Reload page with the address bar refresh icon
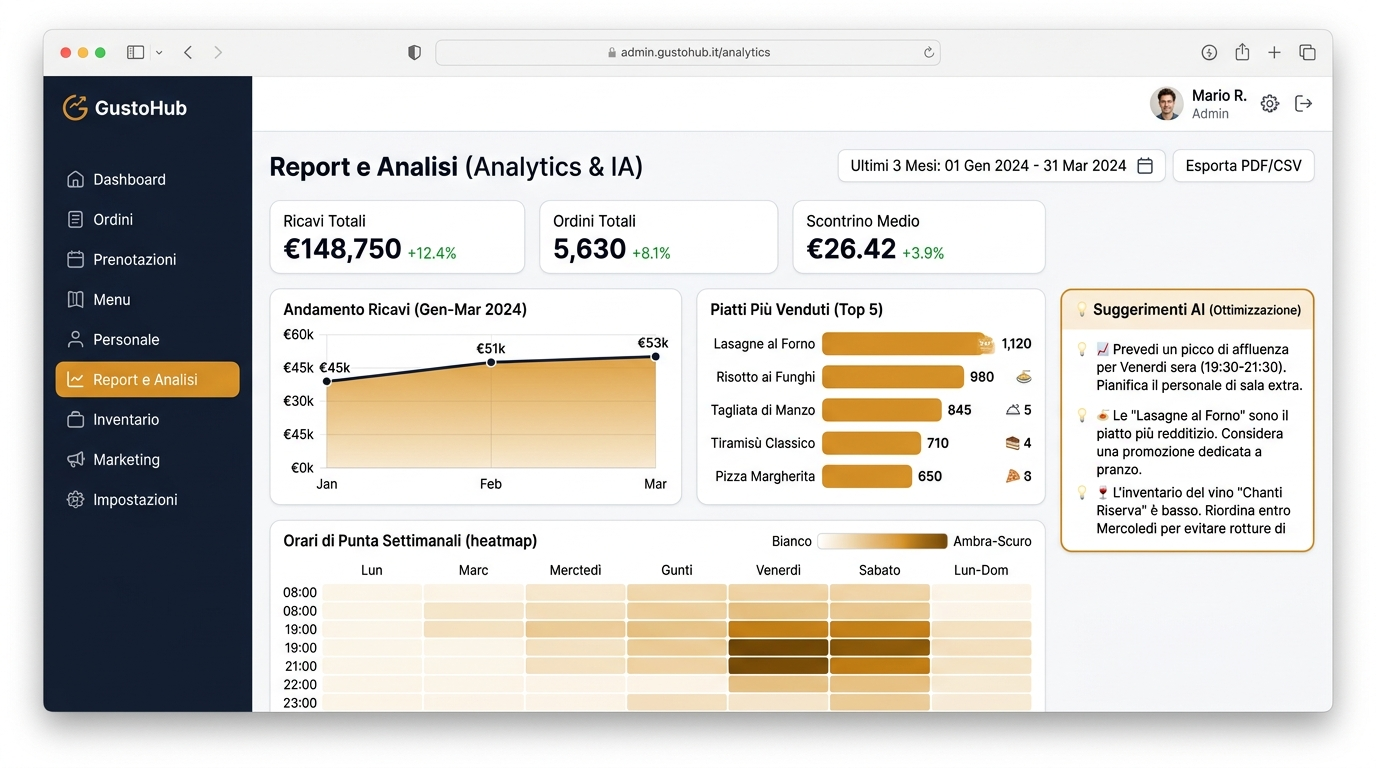1376x768 pixels. coord(928,52)
